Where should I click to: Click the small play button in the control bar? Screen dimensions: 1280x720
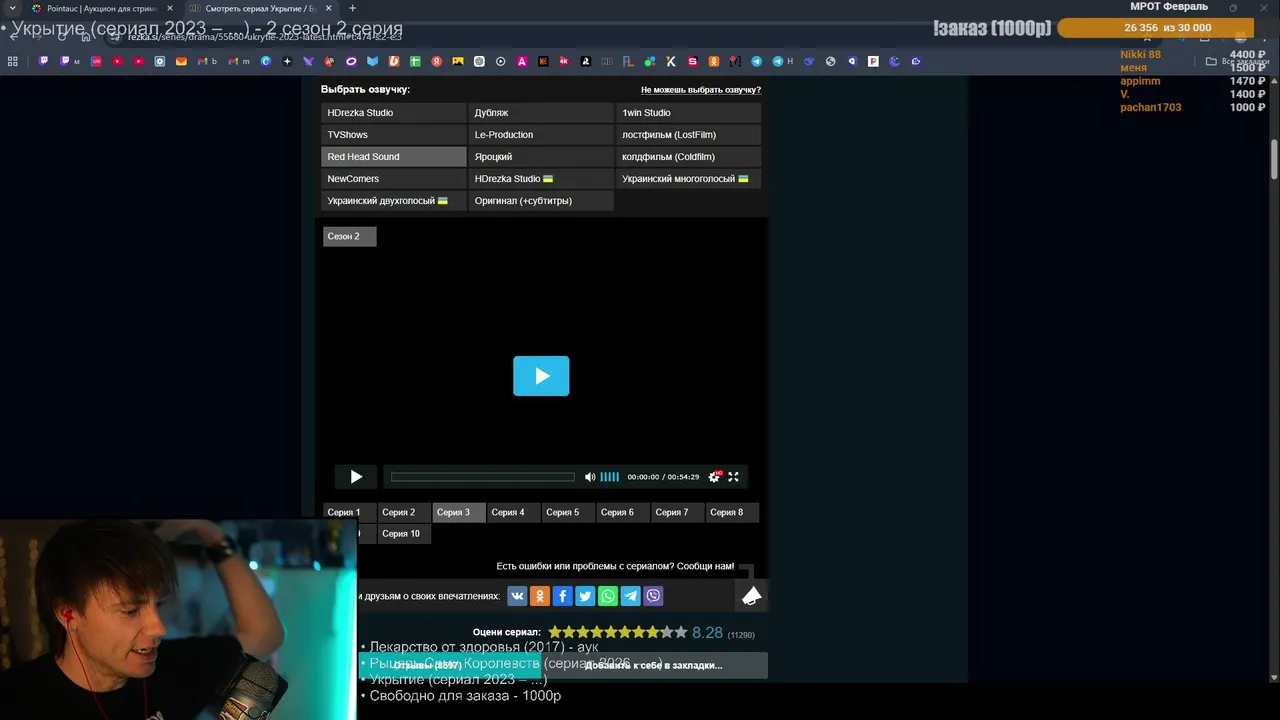[x=356, y=477]
